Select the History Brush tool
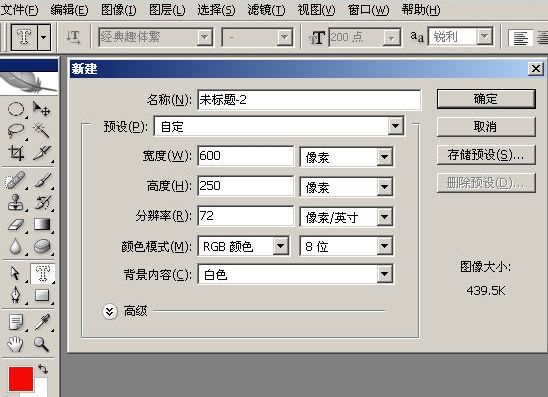 tap(42, 202)
